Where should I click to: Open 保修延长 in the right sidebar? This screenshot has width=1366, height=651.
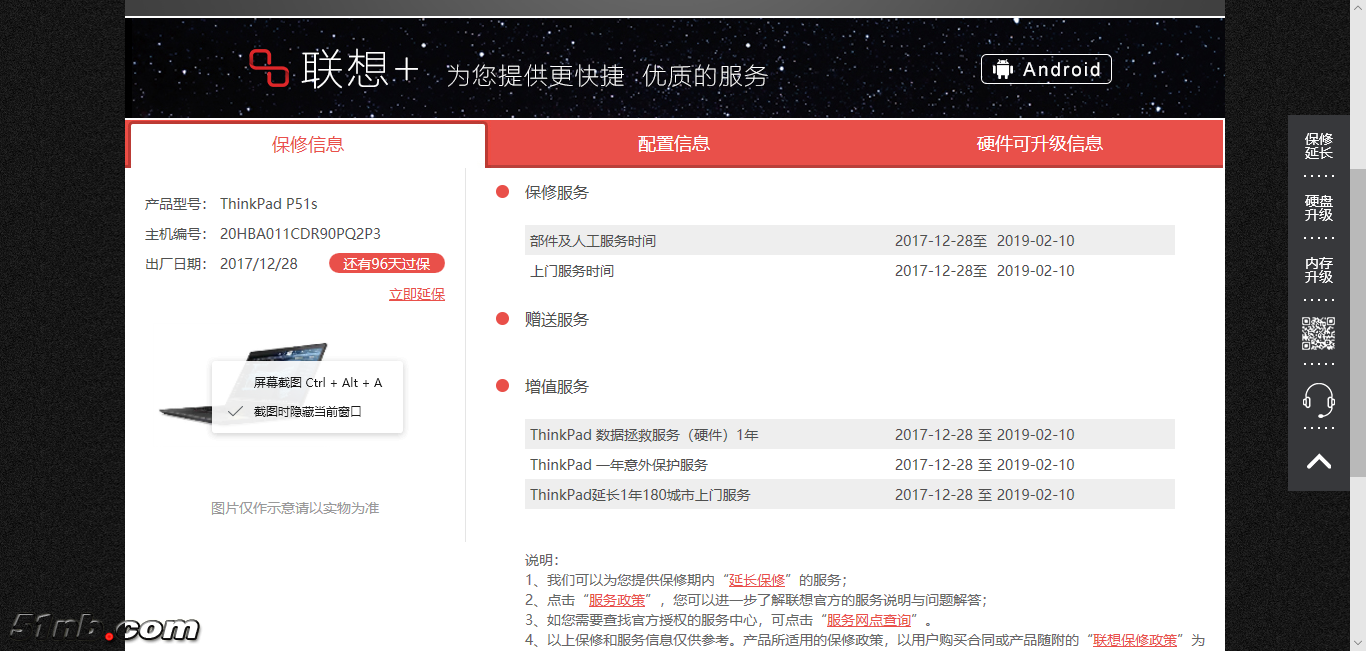[1318, 146]
